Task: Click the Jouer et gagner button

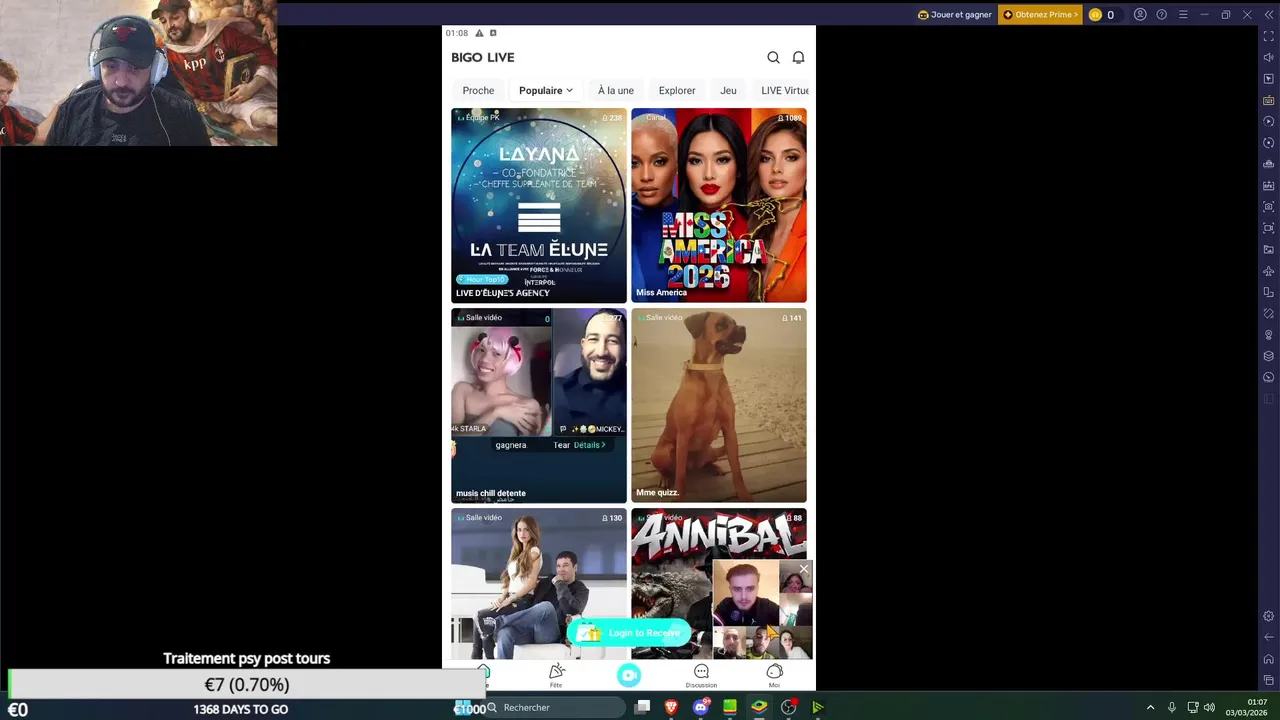Action: point(955,15)
